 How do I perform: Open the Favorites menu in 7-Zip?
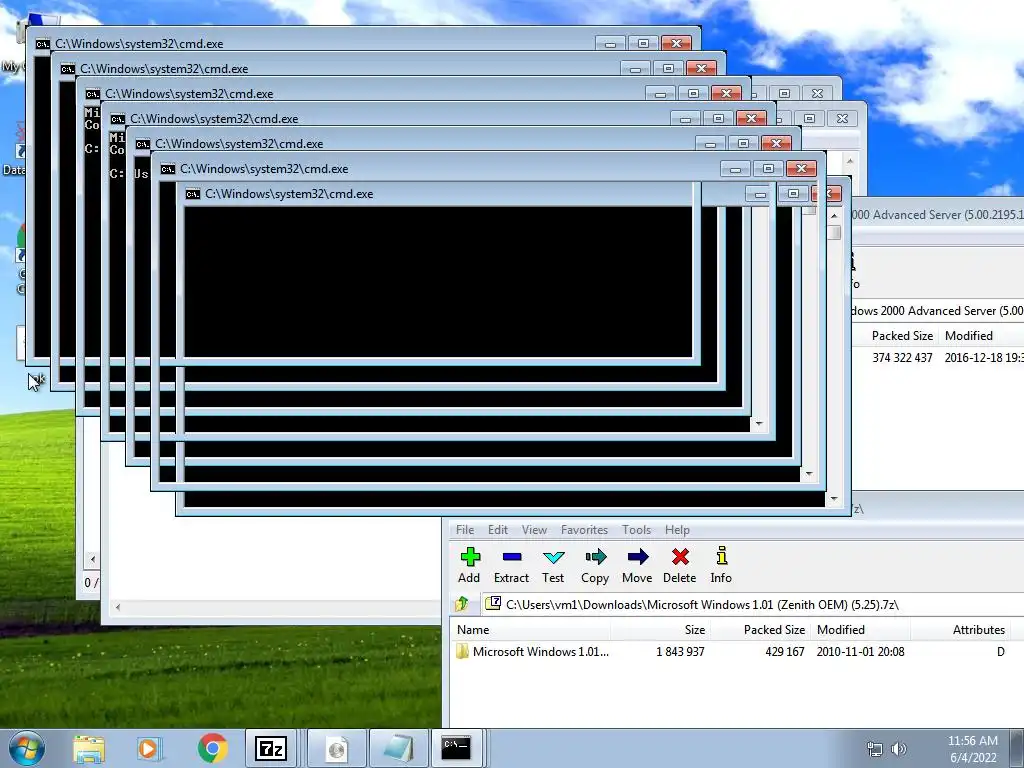click(x=584, y=530)
